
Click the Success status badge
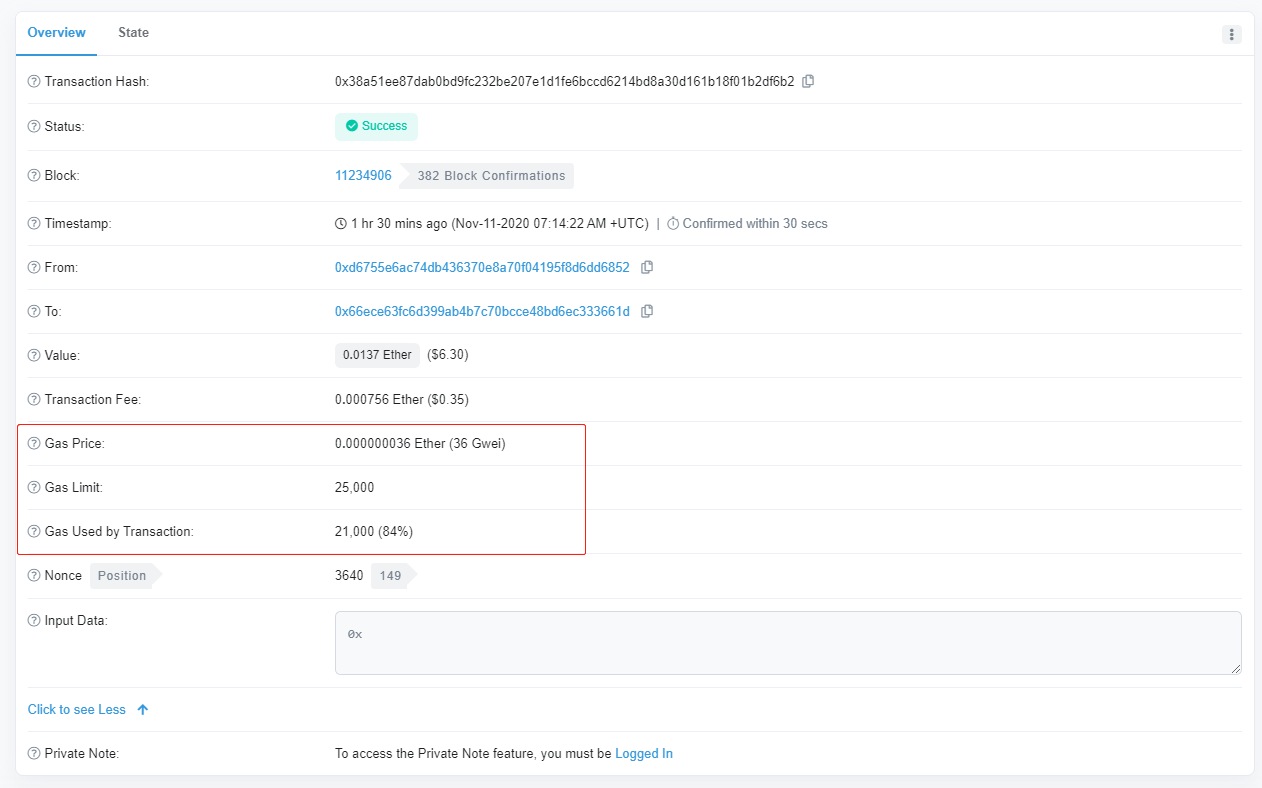[x=376, y=127]
